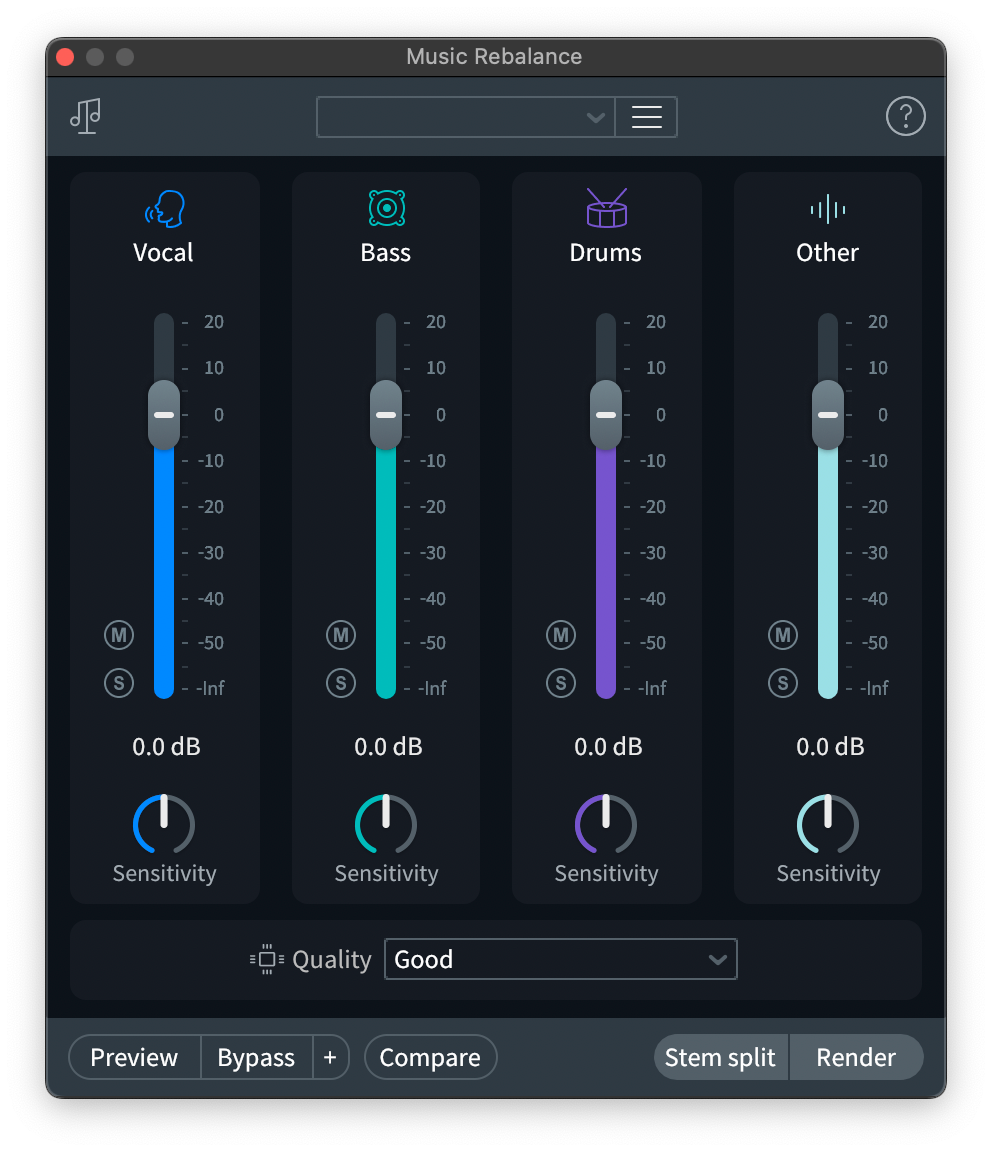The height and width of the screenshot is (1152, 992).
Task: Open the Quality dropdown showing Good
Action: point(560,958)
